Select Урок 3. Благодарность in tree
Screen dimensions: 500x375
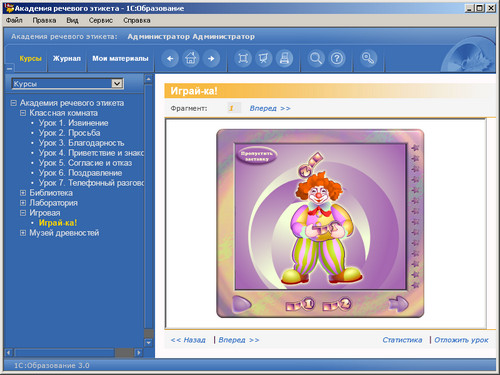point(81,143)
